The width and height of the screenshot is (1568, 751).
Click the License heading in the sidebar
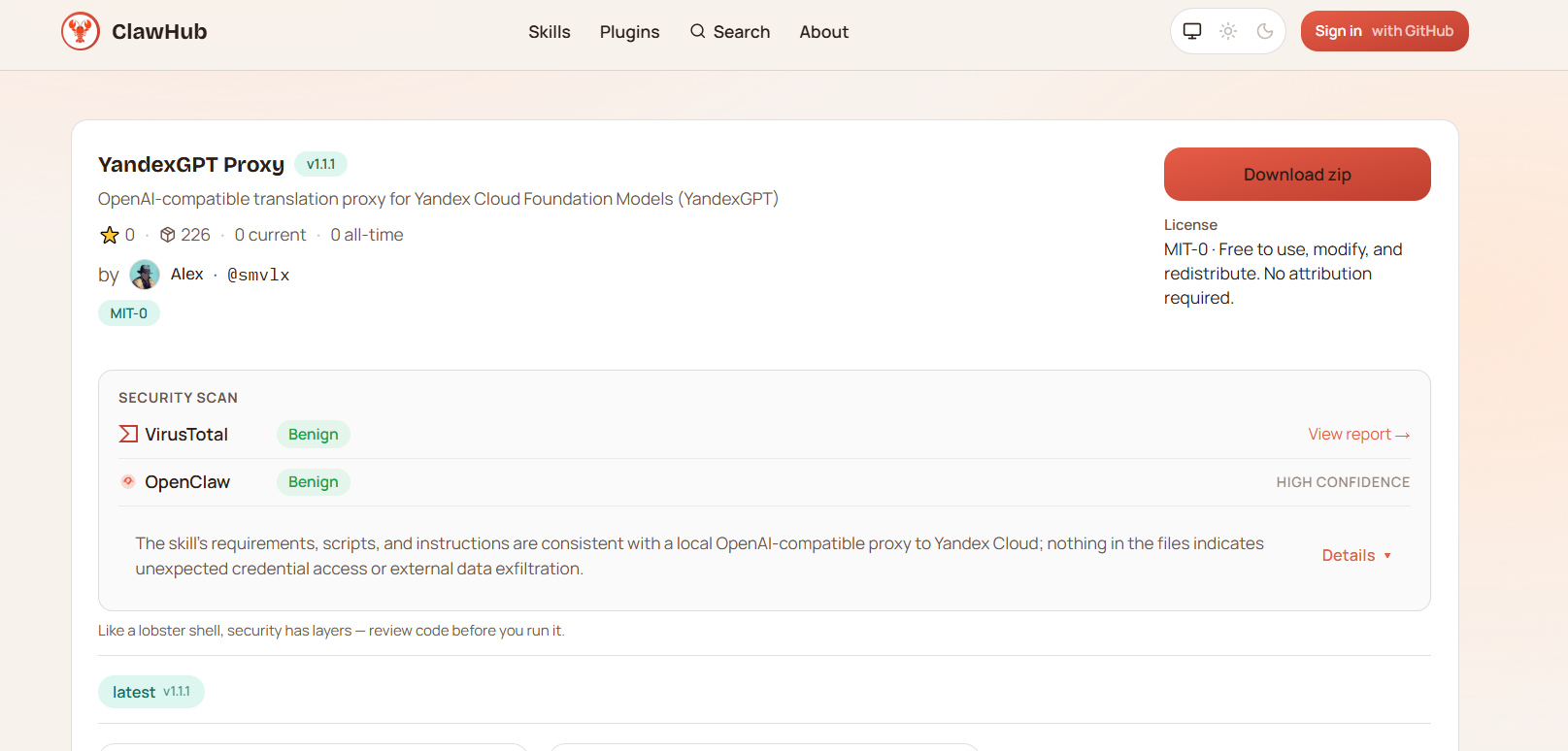[1190, 225]
